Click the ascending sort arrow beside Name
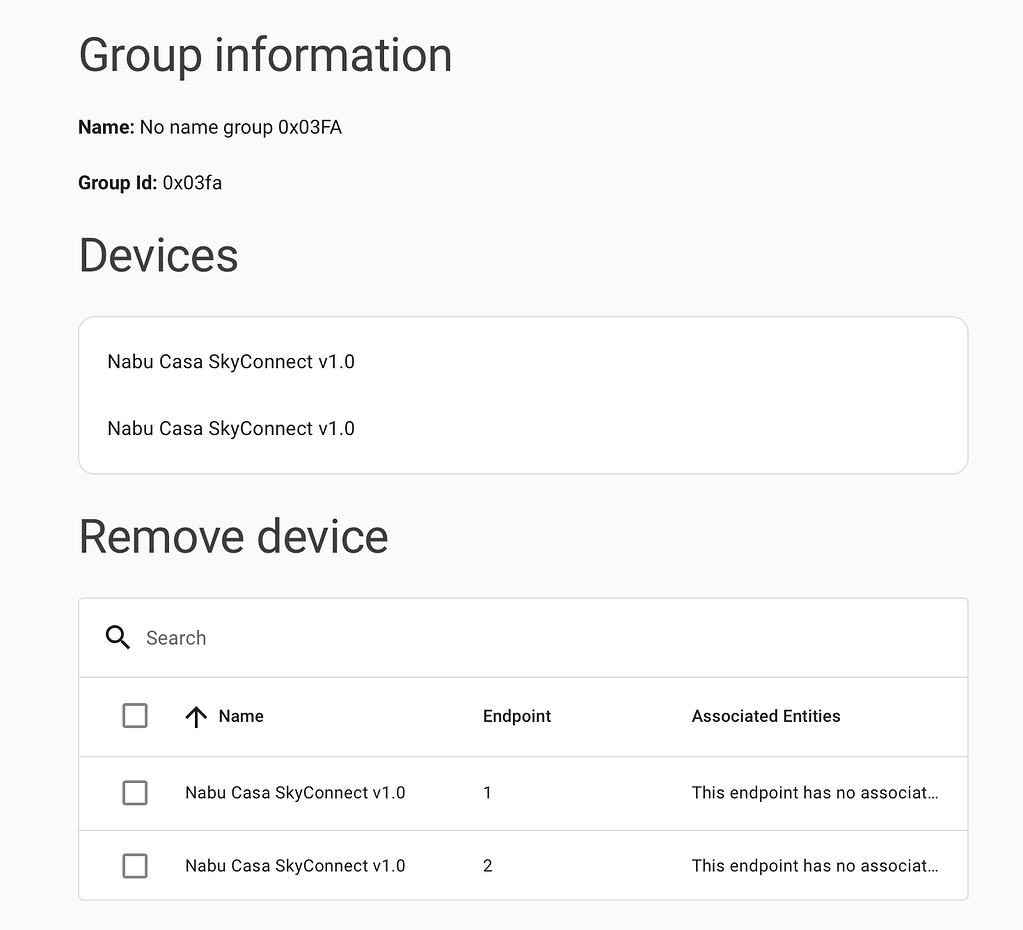This screenshot has height=930, width=1023. click(x=197, y=716)
